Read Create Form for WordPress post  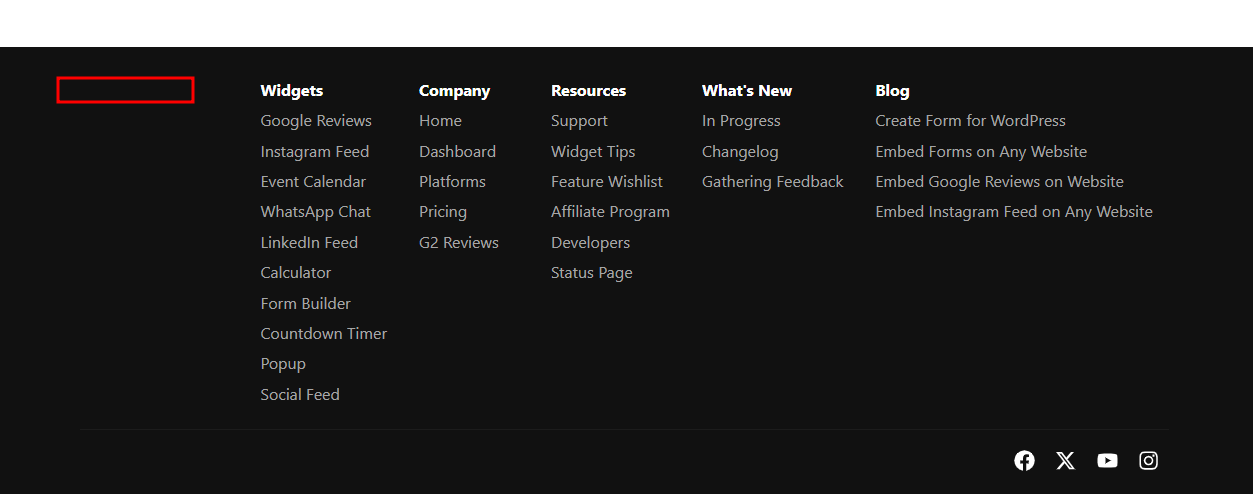[x=970, y=121]
